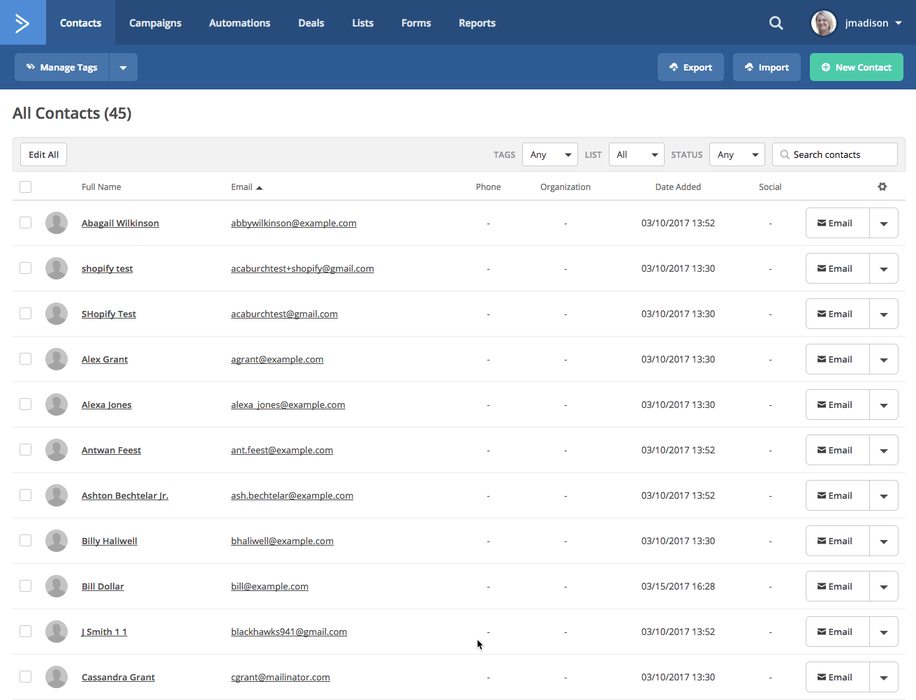Click the Import button
Image resolution: width=916 pixels, height=700 pixels.
tap(766, 67)
